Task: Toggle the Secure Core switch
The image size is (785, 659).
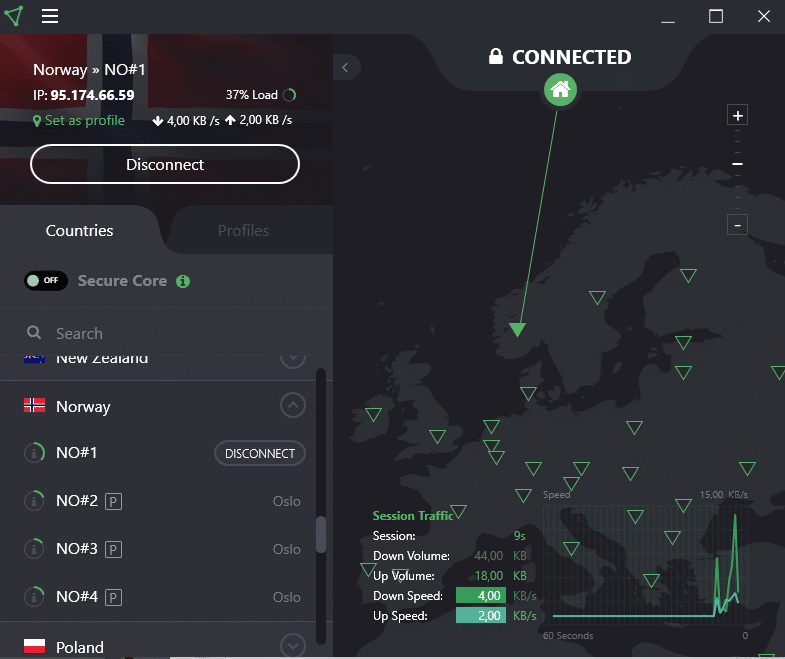Action: (x=46, y=280)
